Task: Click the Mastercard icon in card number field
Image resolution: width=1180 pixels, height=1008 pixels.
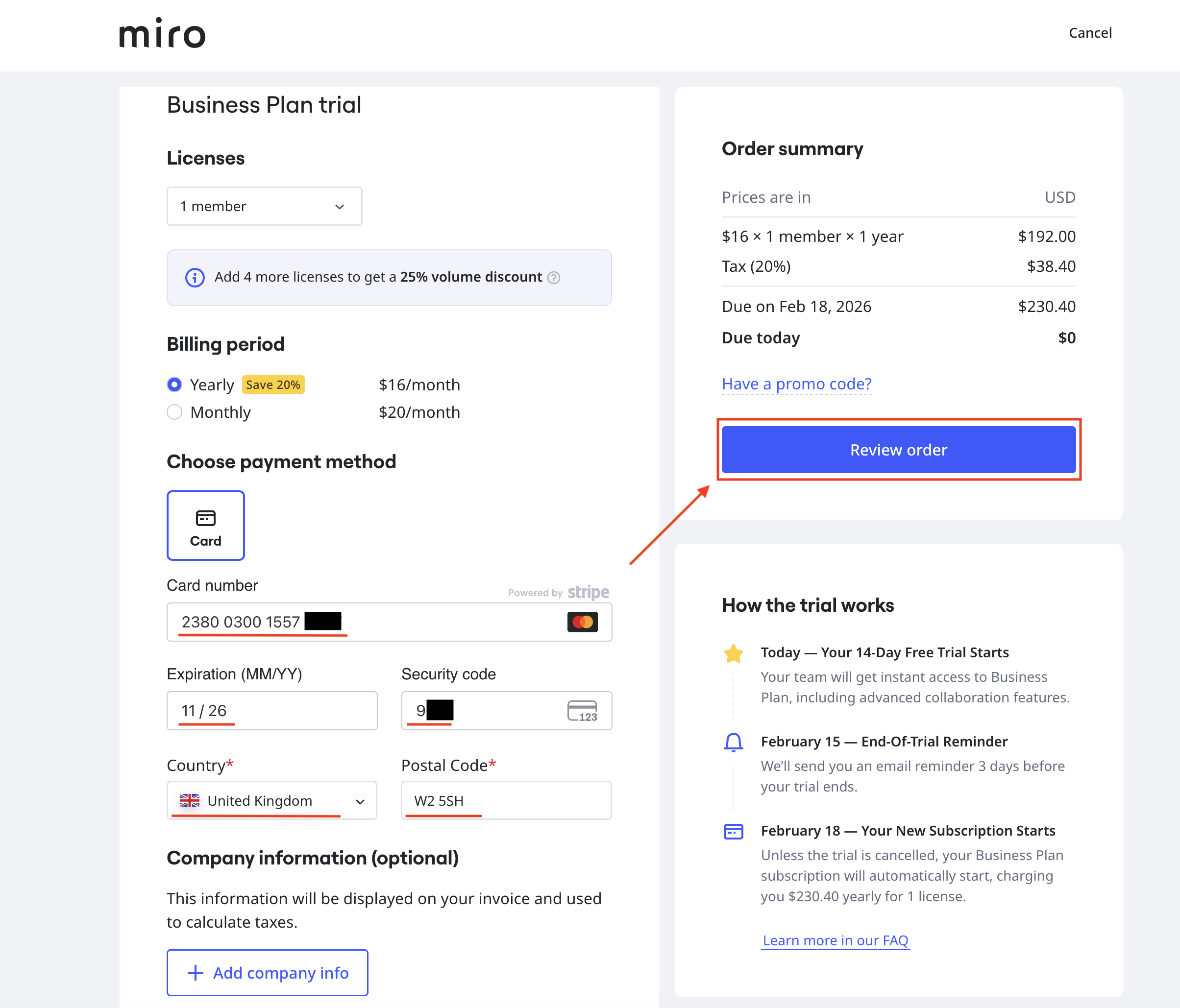Action: tap(582, 622)
